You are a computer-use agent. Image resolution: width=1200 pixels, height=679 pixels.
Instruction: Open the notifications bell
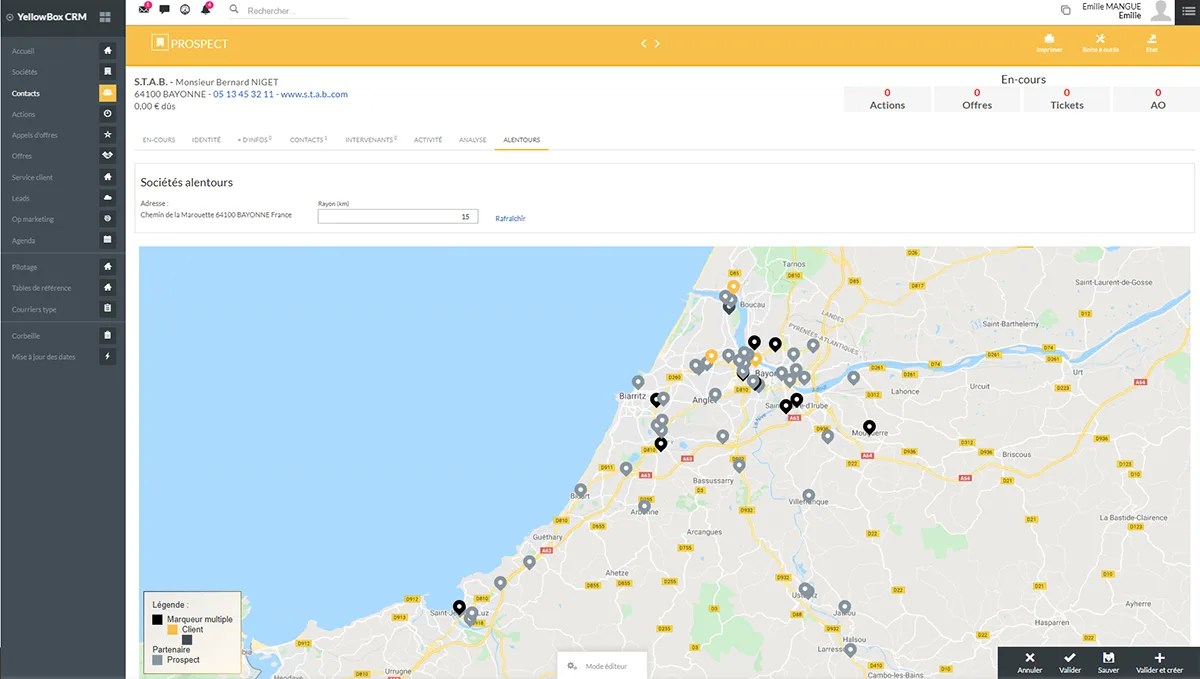pyautogui.click(x=206, y=9)
